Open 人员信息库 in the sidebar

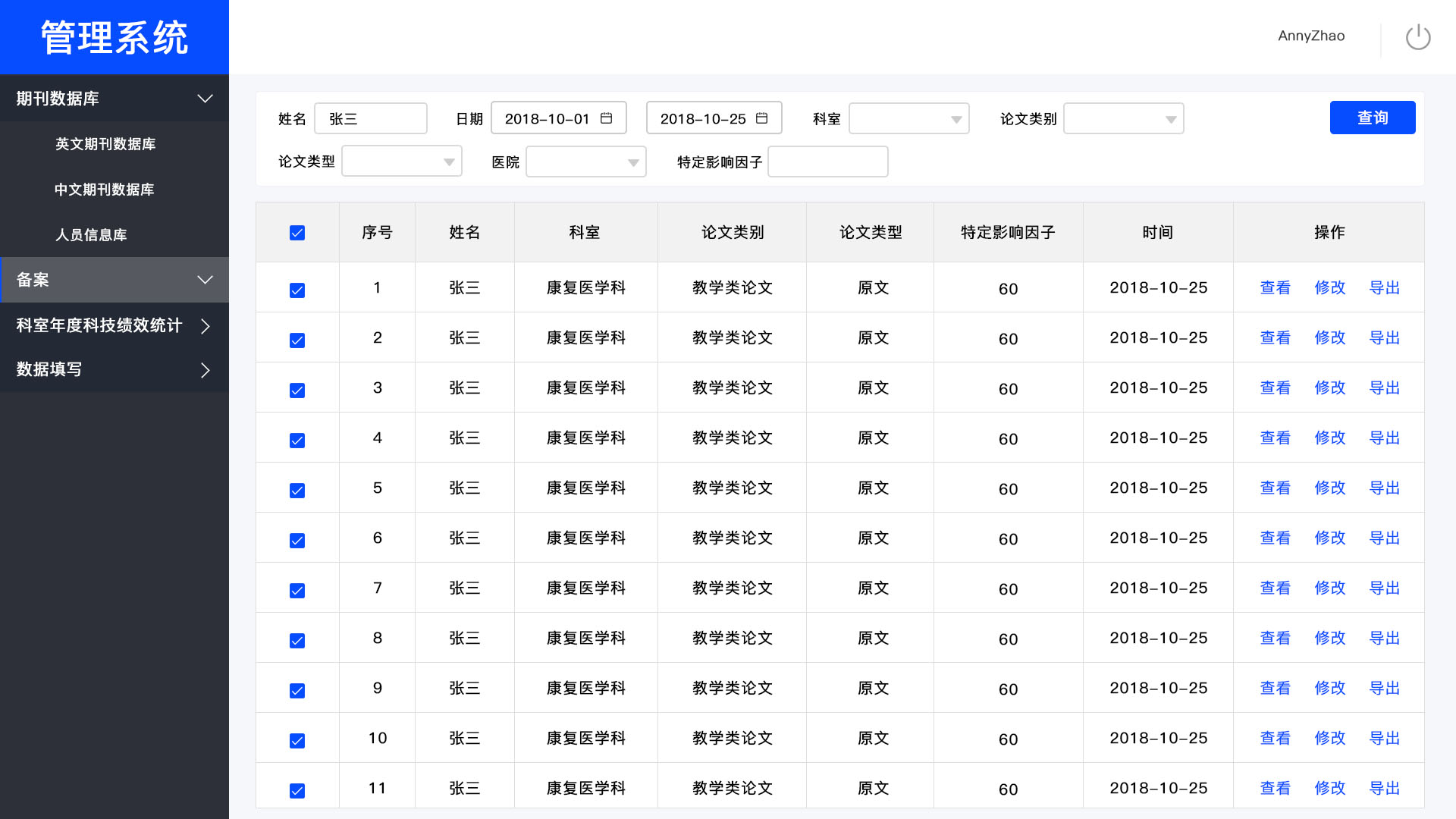coord(91,235)
